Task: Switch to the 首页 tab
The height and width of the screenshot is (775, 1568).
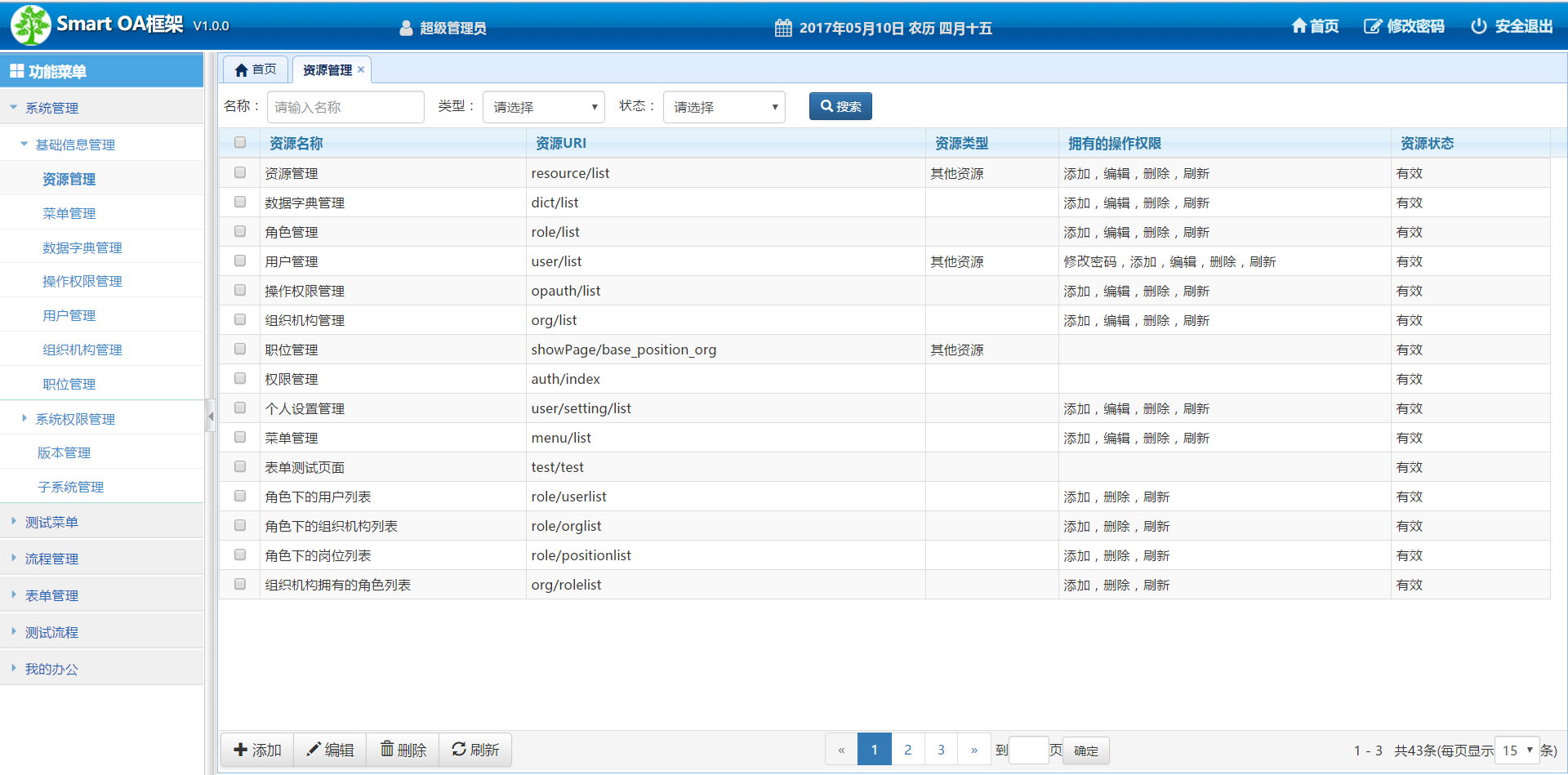Action: coord(256,69)
